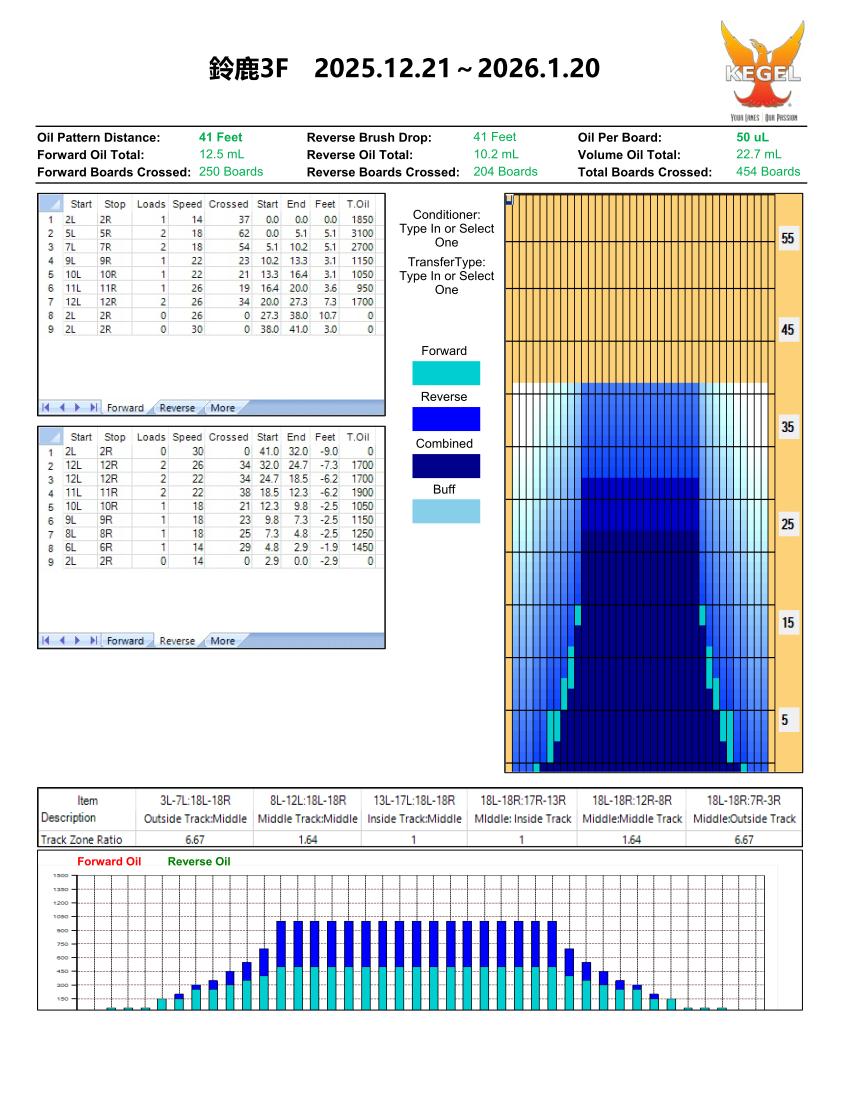The height and width of the screenshot is (1101, 851).
Task: Open the More tab in the lower table
Action: pos(222,641)
